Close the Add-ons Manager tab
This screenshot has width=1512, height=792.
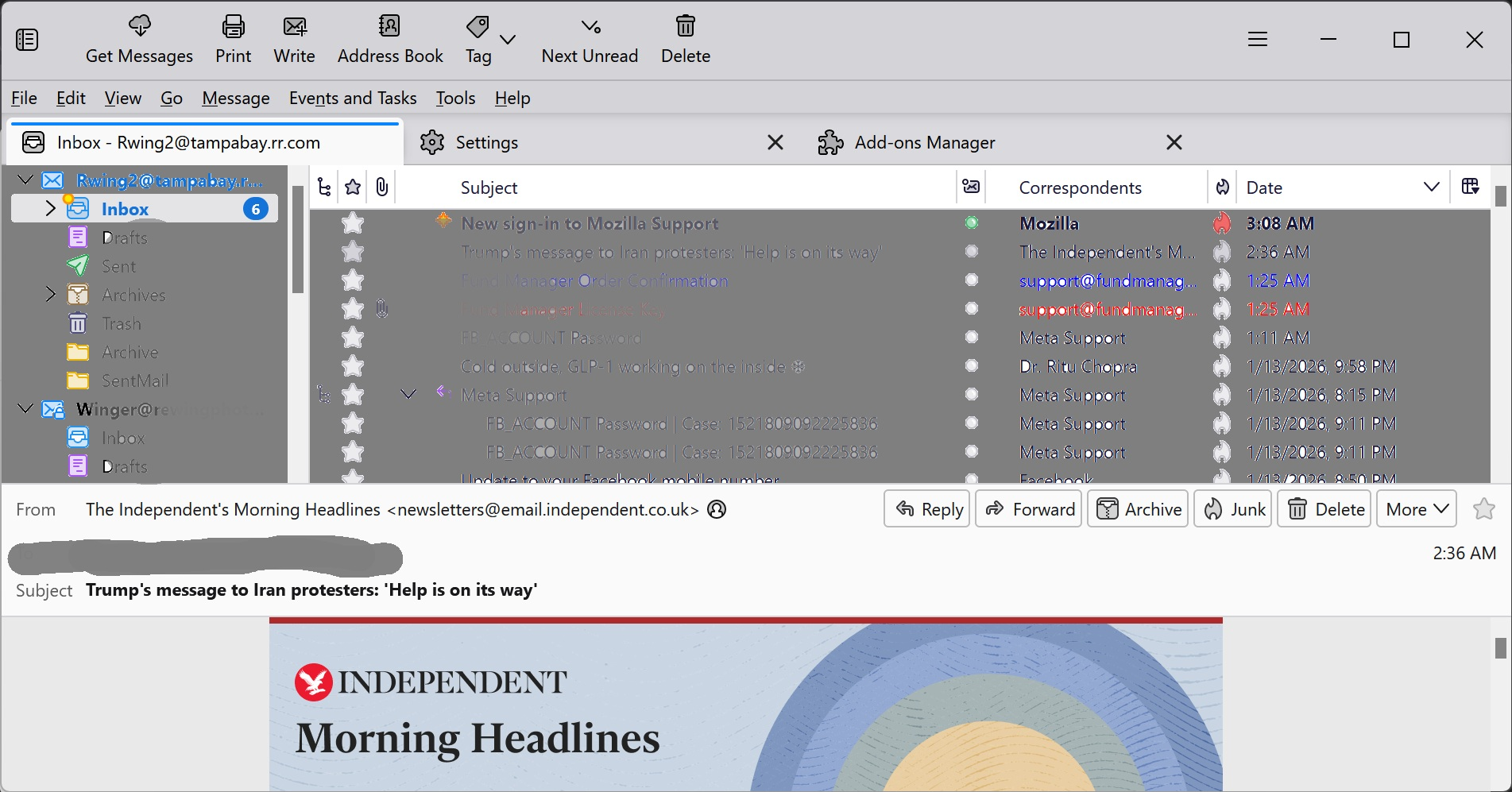[x=1174, y=142]
